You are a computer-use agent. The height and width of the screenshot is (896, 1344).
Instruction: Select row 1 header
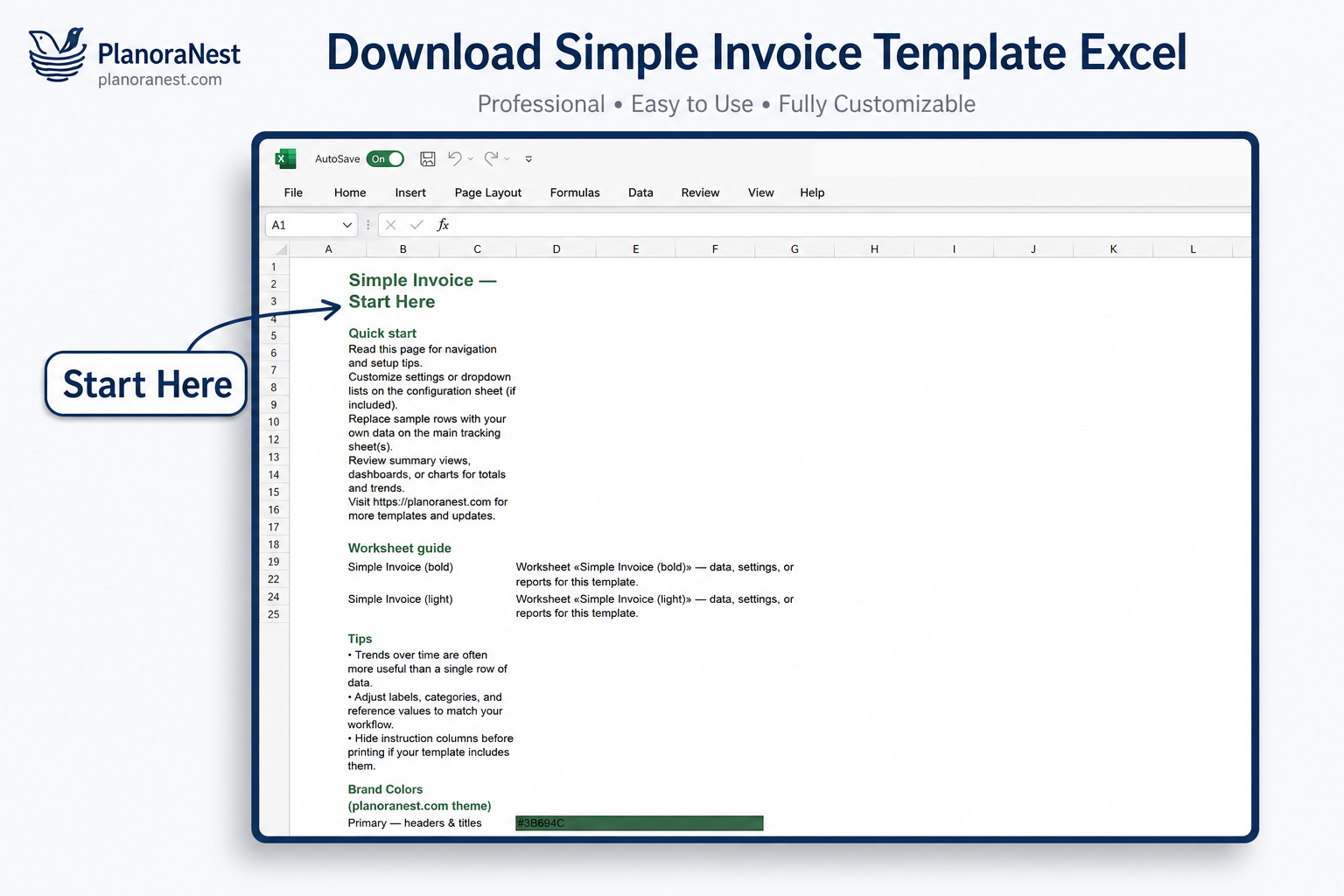point(274,267)
